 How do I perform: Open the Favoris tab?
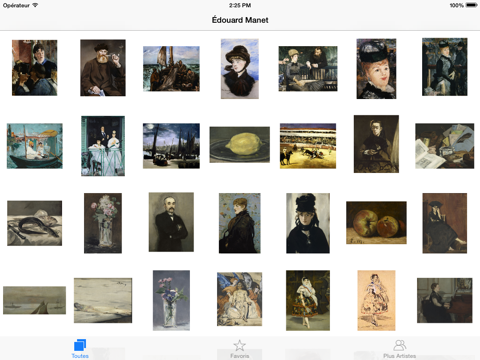pyautogui.click(x=239, y=349)
